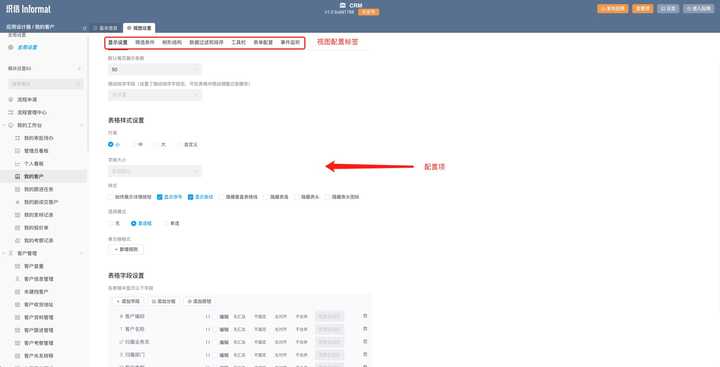Click the 全局设置 gear icon in the sidebar
Image resolution: width=720 pixels, height=367 pixels.
coord(11,47)
